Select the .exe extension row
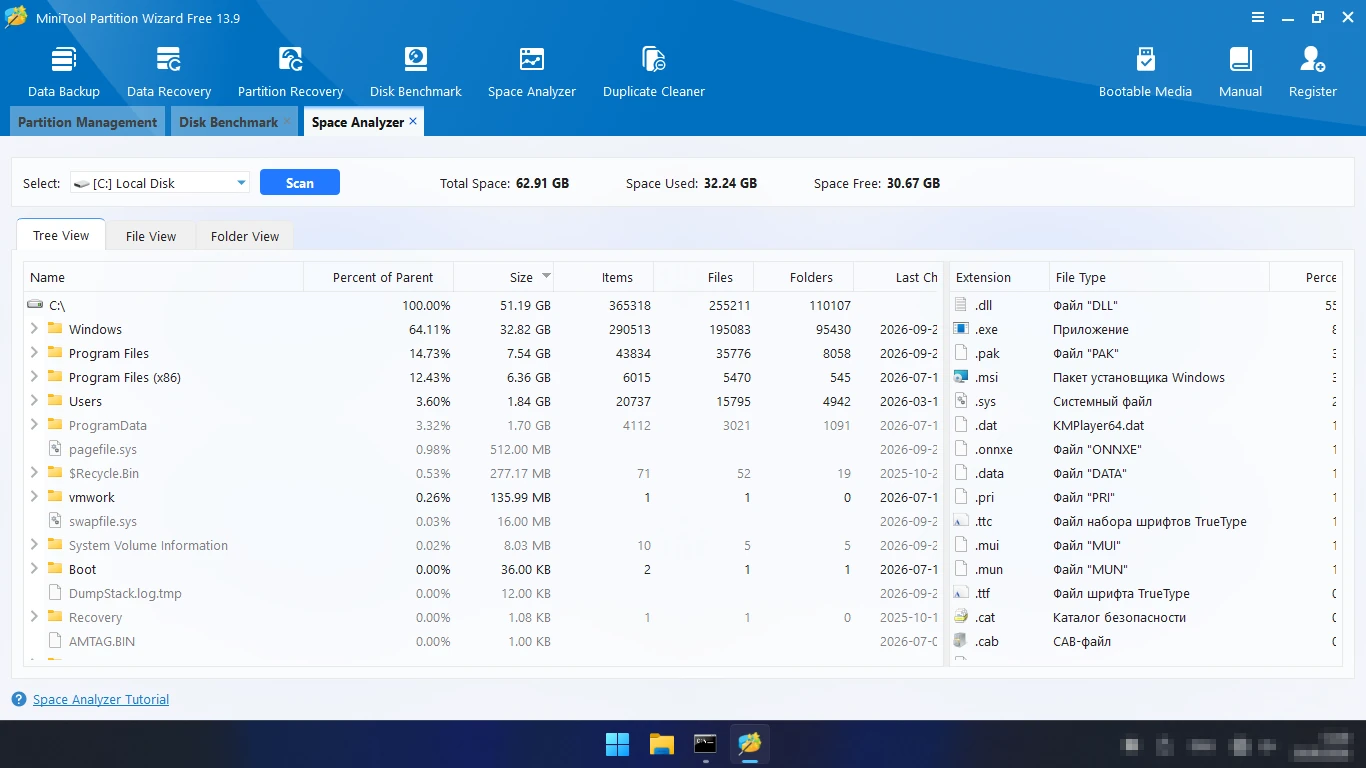1366x768 pixels. (1146, 329)
